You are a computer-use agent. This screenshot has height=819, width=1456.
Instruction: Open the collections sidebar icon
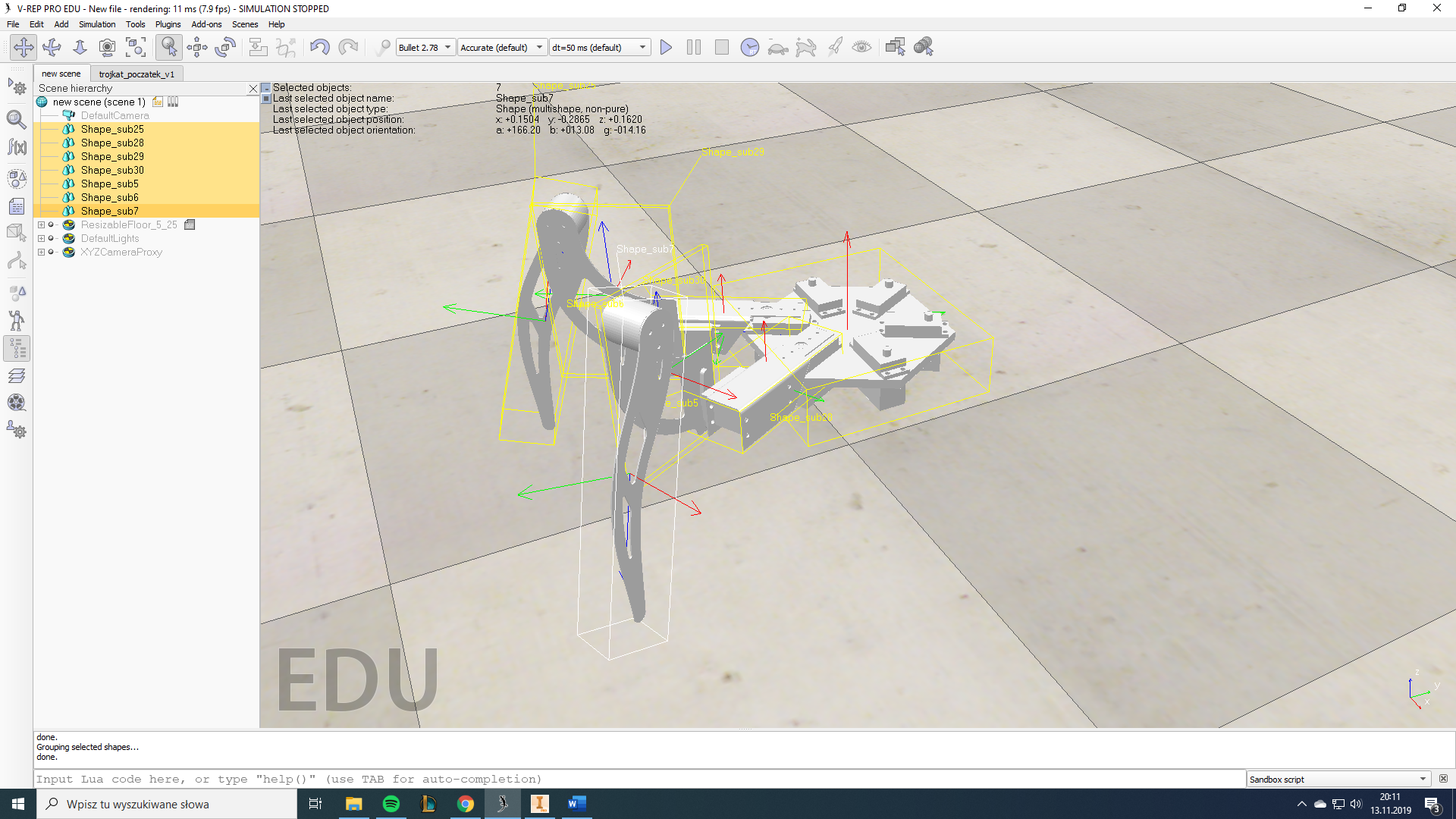coord(17,179)
